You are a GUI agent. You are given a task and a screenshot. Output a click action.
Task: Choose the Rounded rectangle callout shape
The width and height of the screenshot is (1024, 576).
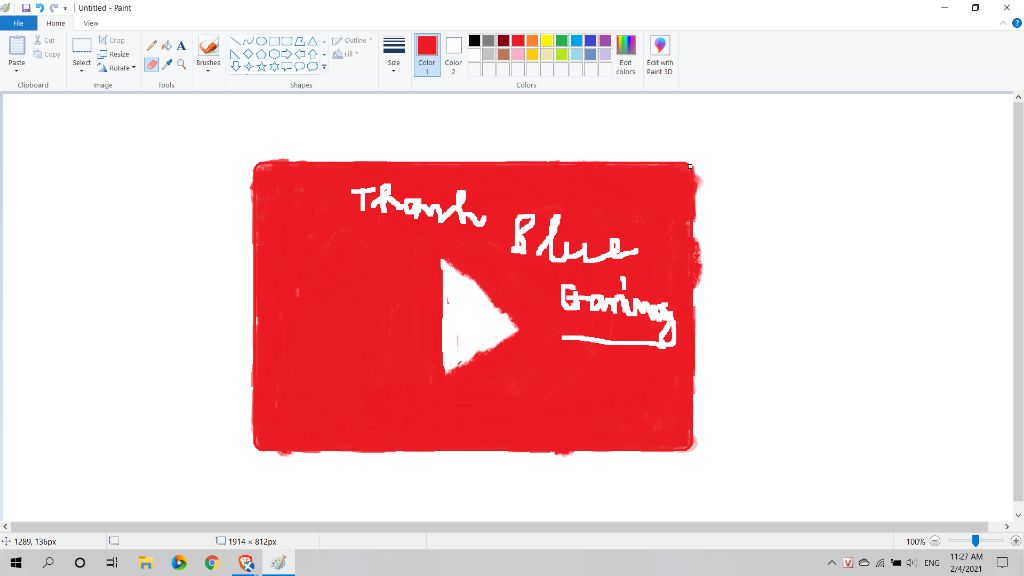point(287,67)
